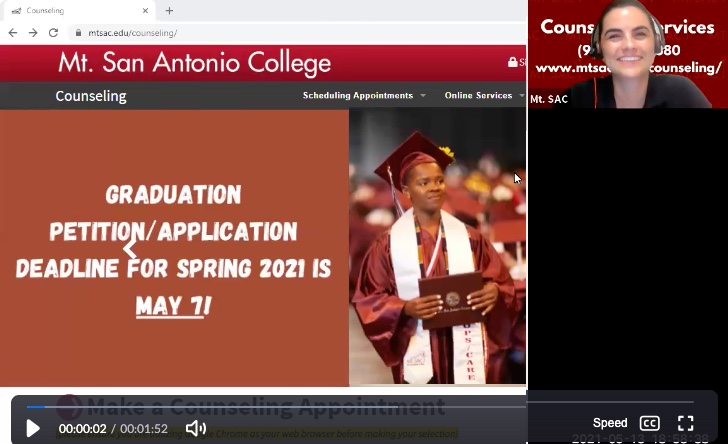This screenshot has height=444, width=728.
Task: Click the mtsac.edu/counseling/ address bar
Action: 132,33
